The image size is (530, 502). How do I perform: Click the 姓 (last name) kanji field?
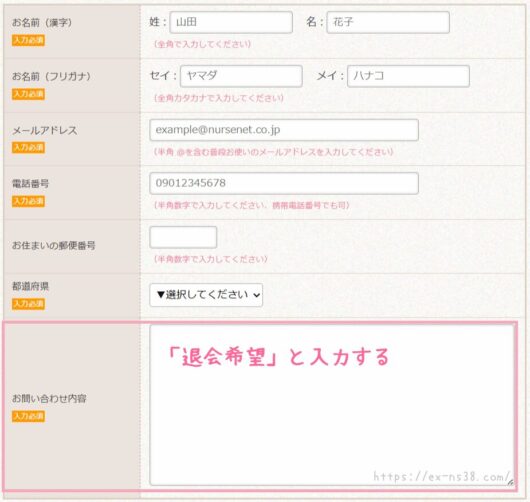(x=231, y=22)
